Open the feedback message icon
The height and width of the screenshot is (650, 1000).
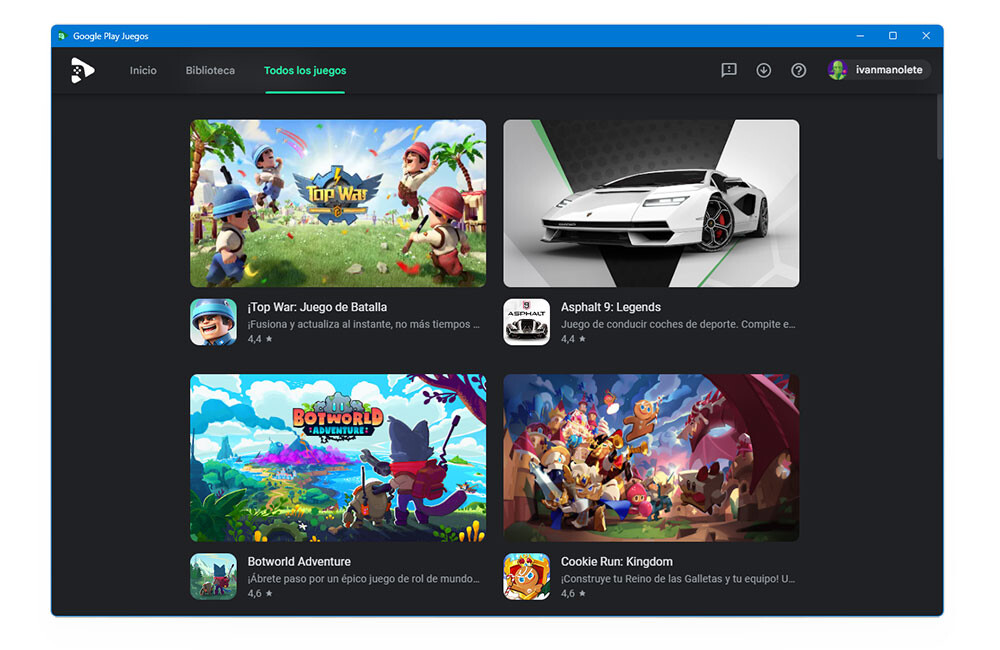(x=728, y=70)
